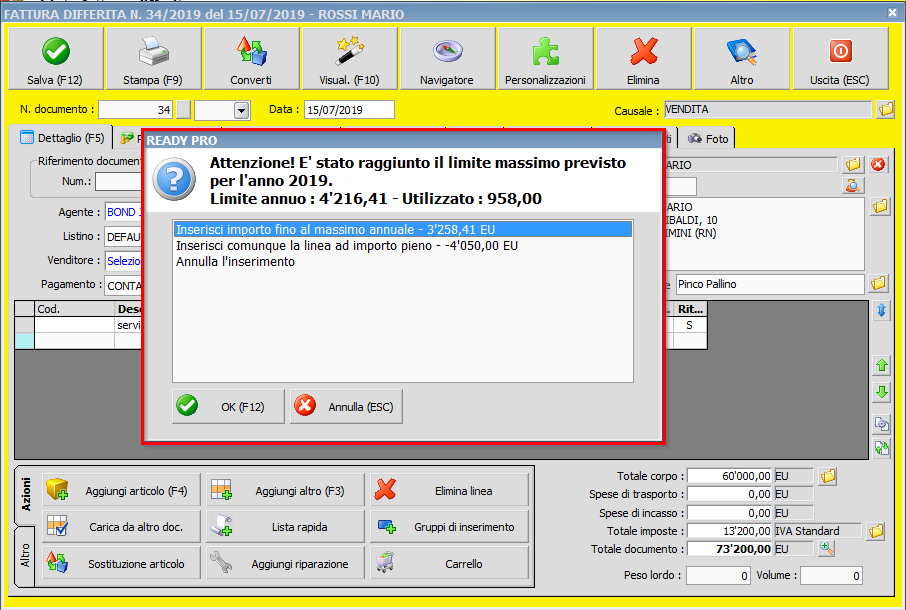Click the Cod. column header
906x610 pixels.
75,309
